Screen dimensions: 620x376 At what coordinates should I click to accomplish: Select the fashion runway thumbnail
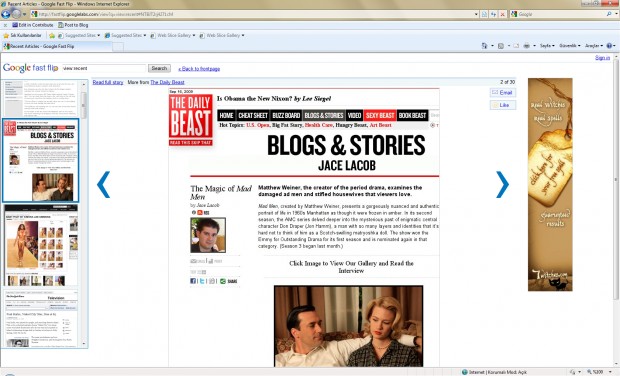[x=41, y=245]
